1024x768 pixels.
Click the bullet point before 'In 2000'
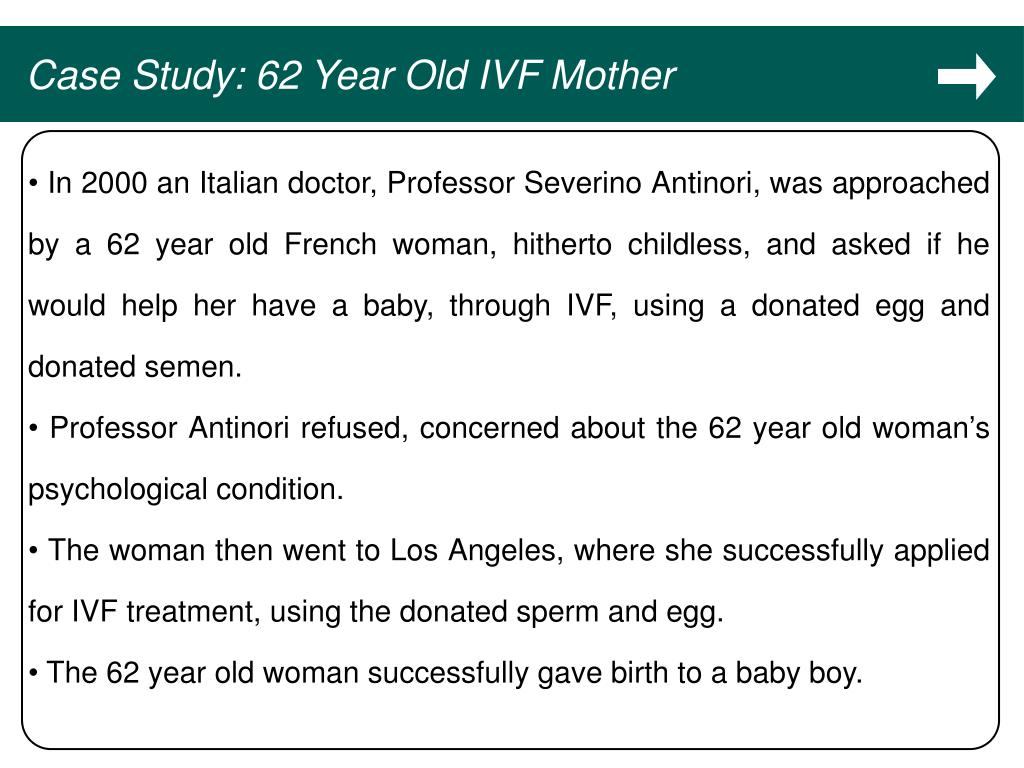33,184
